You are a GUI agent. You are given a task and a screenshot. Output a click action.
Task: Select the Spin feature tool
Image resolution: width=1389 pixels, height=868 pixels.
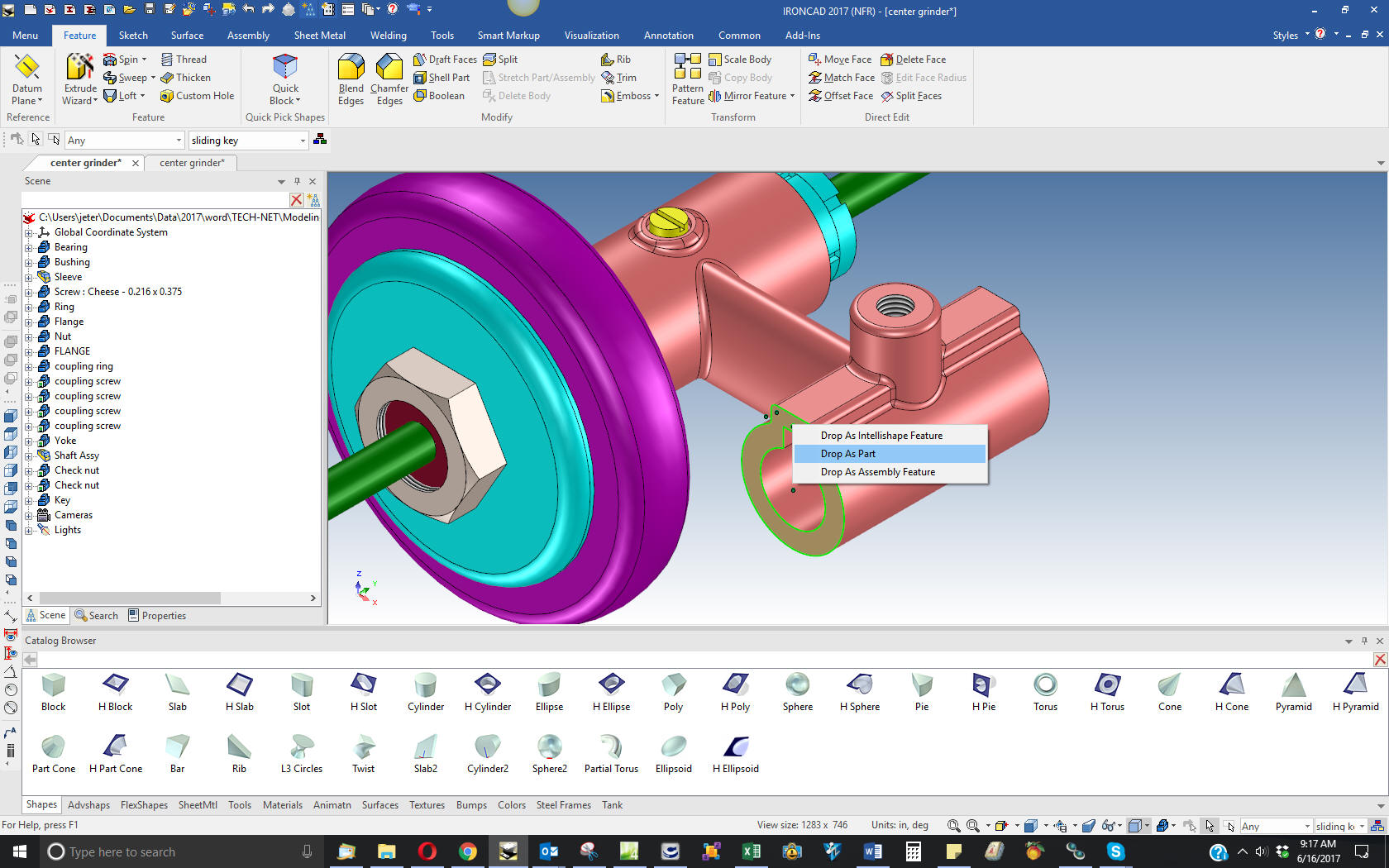(124, 60)
